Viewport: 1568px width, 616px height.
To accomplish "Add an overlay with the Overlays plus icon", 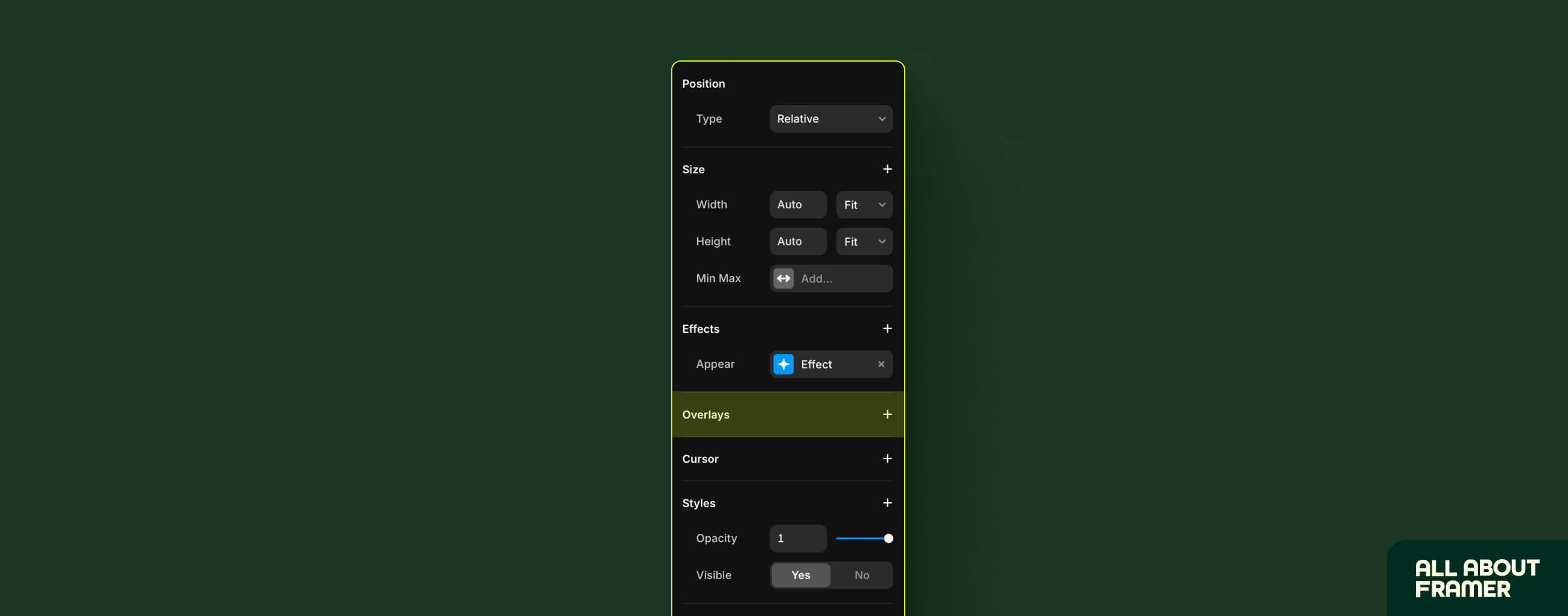I will pos(887,414).
